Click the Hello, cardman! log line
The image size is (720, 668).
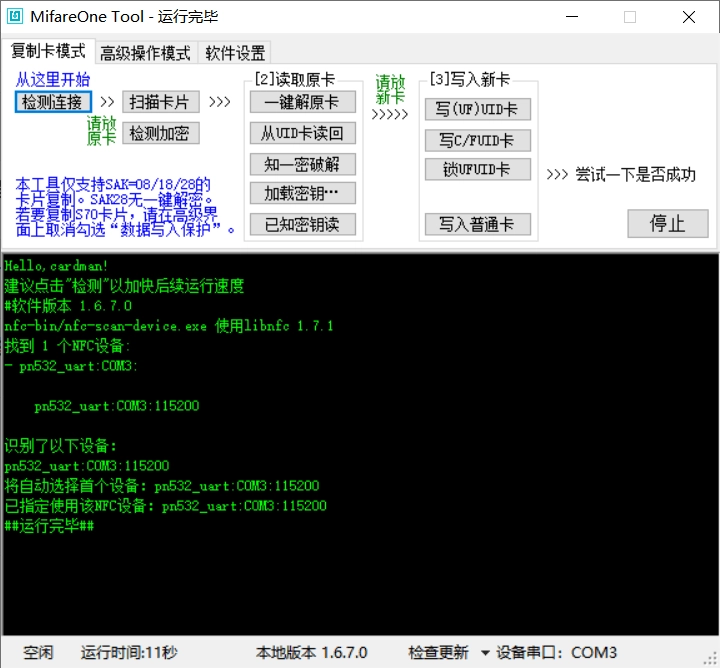tap(56, 266)
